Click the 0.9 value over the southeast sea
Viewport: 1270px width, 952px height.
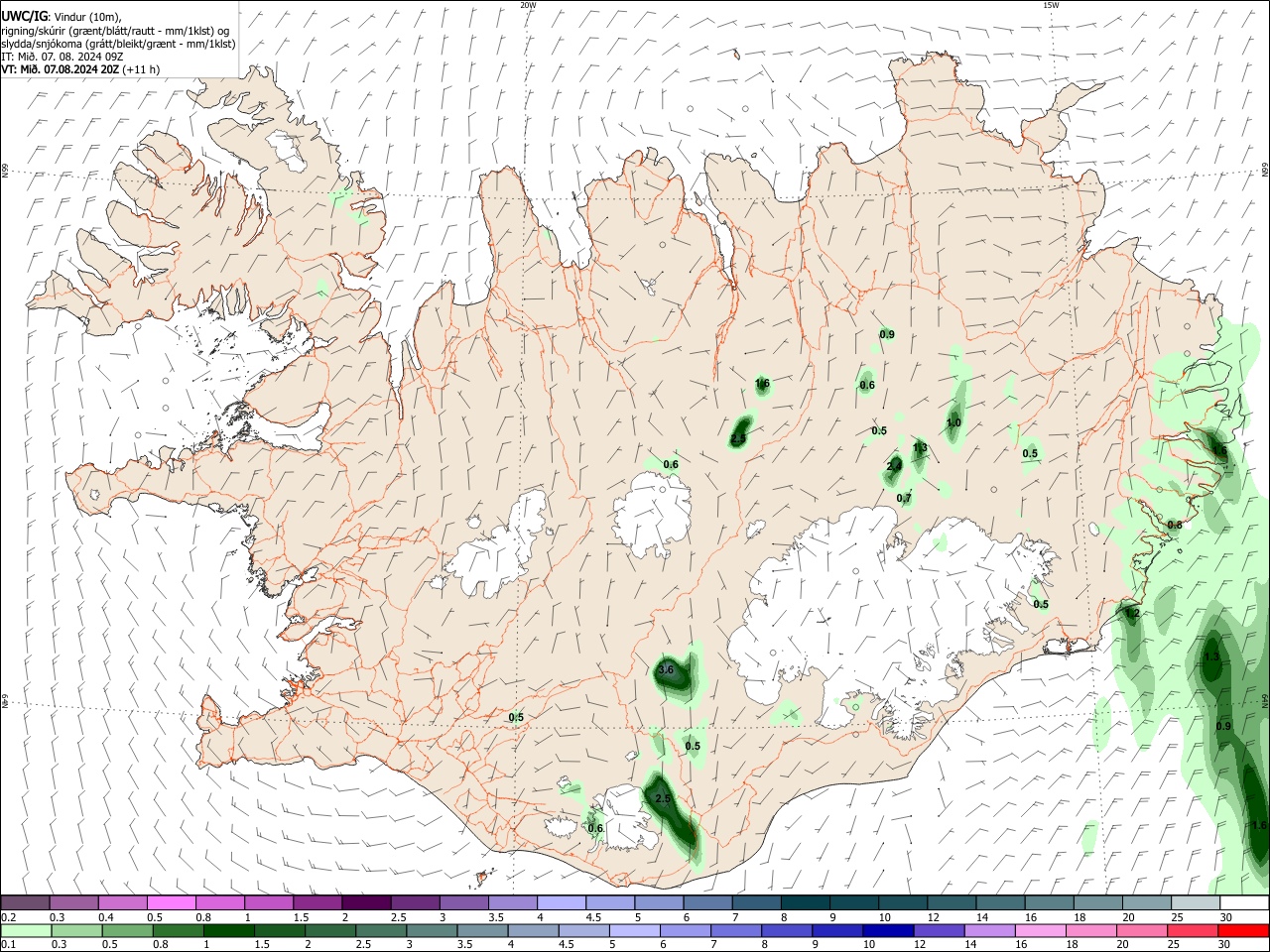pos(1223,726)
